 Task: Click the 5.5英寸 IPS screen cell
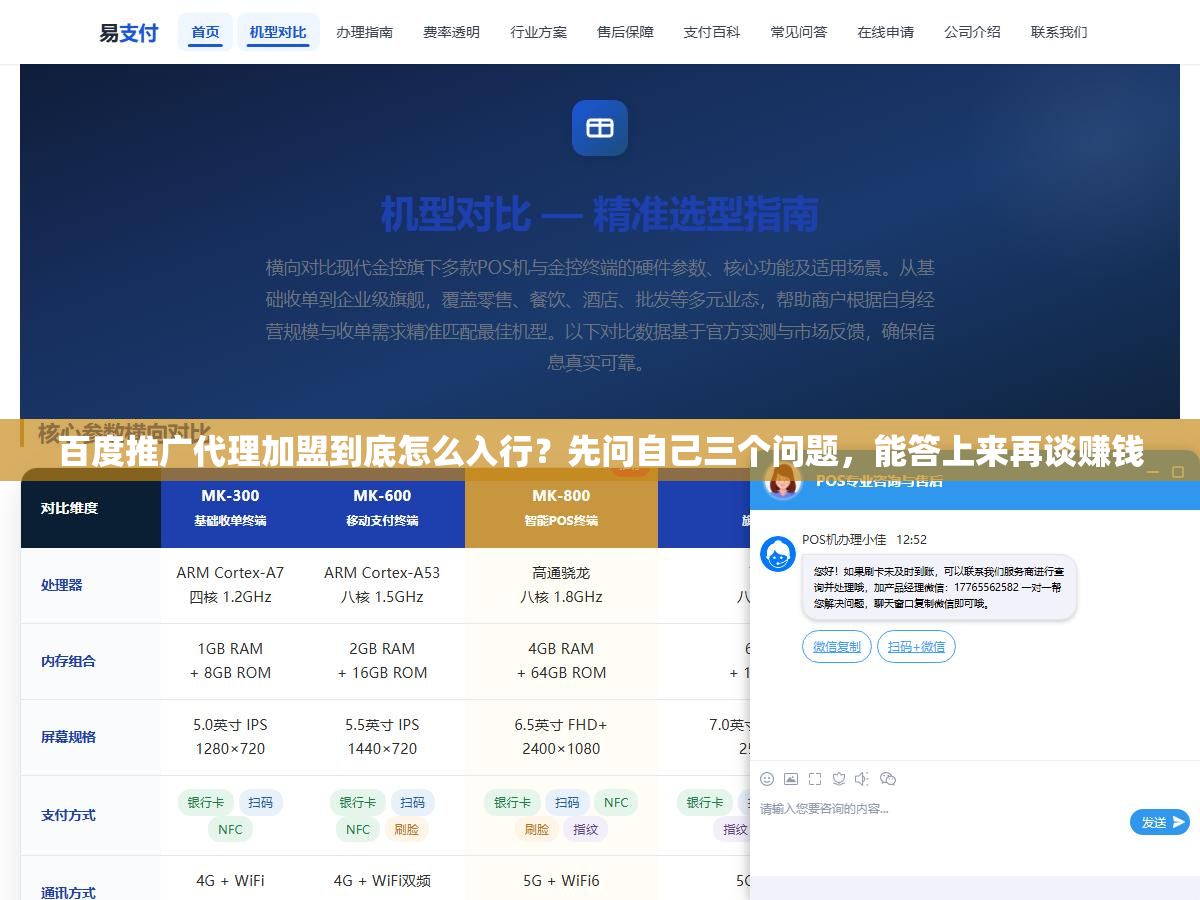tap(382, 737)
